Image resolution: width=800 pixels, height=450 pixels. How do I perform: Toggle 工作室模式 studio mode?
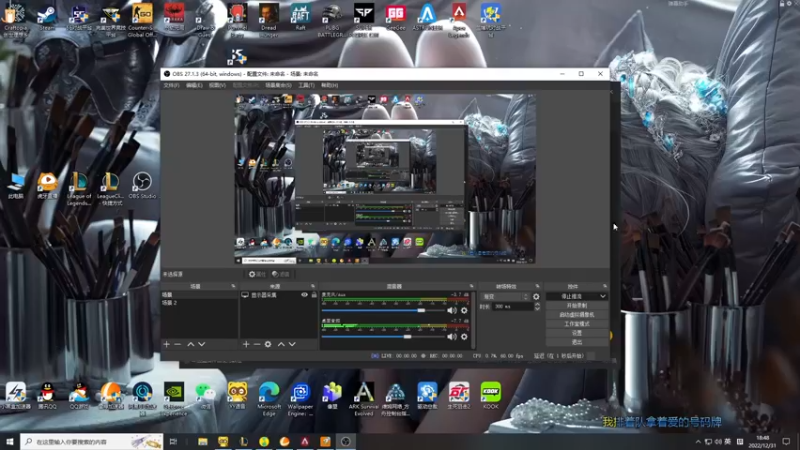tap(577, 323)
